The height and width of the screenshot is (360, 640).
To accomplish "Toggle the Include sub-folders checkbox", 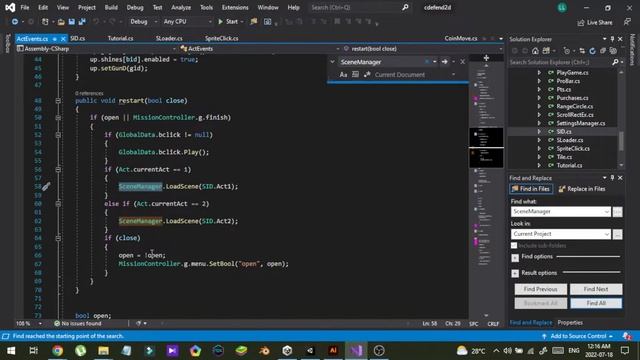I will pos(514,245).
